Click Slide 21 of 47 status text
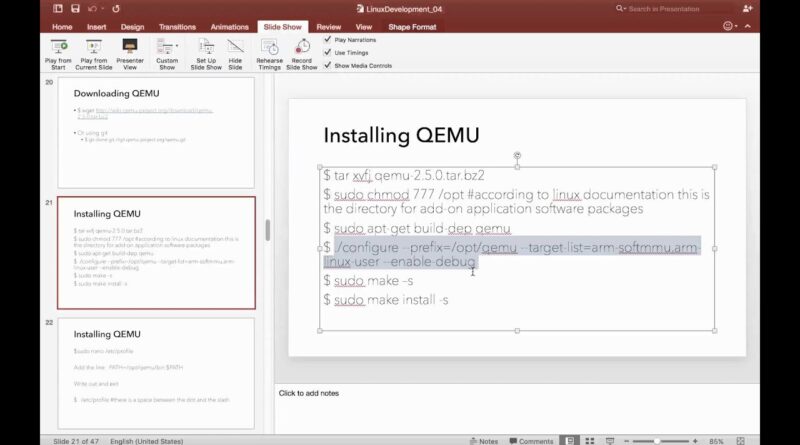Screen dimensions: 800x445 [x=76, y=441]
